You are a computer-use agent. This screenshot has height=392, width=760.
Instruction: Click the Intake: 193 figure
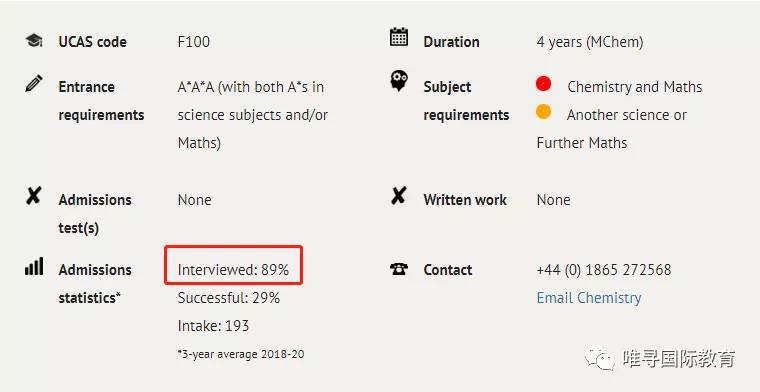click(x=213, y=326)
